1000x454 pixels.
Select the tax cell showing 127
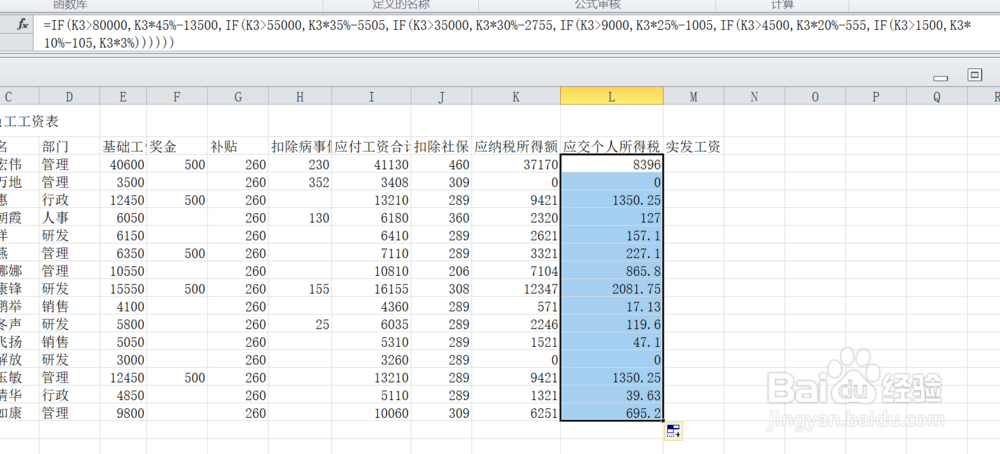pos(612,218)
